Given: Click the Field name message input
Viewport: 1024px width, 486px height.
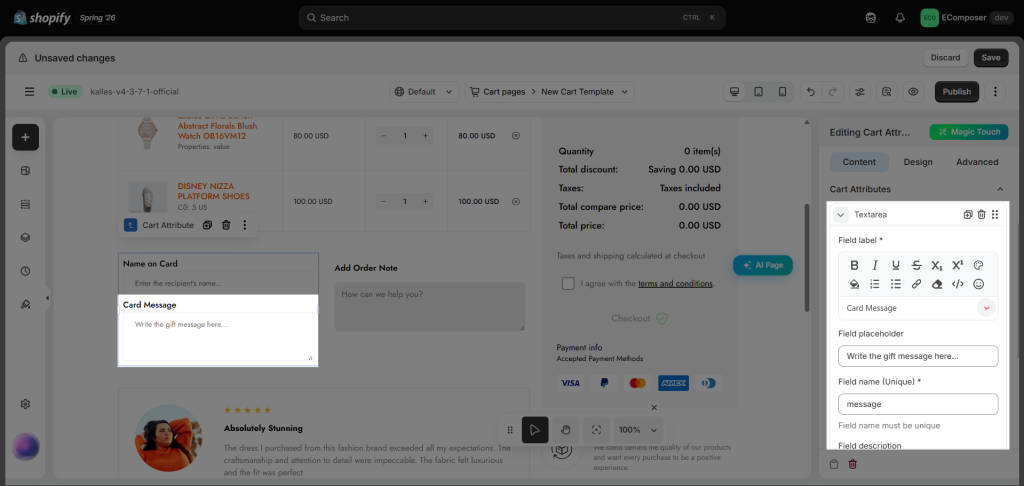Looking at the screenshot, I should (x=918, y=404).
